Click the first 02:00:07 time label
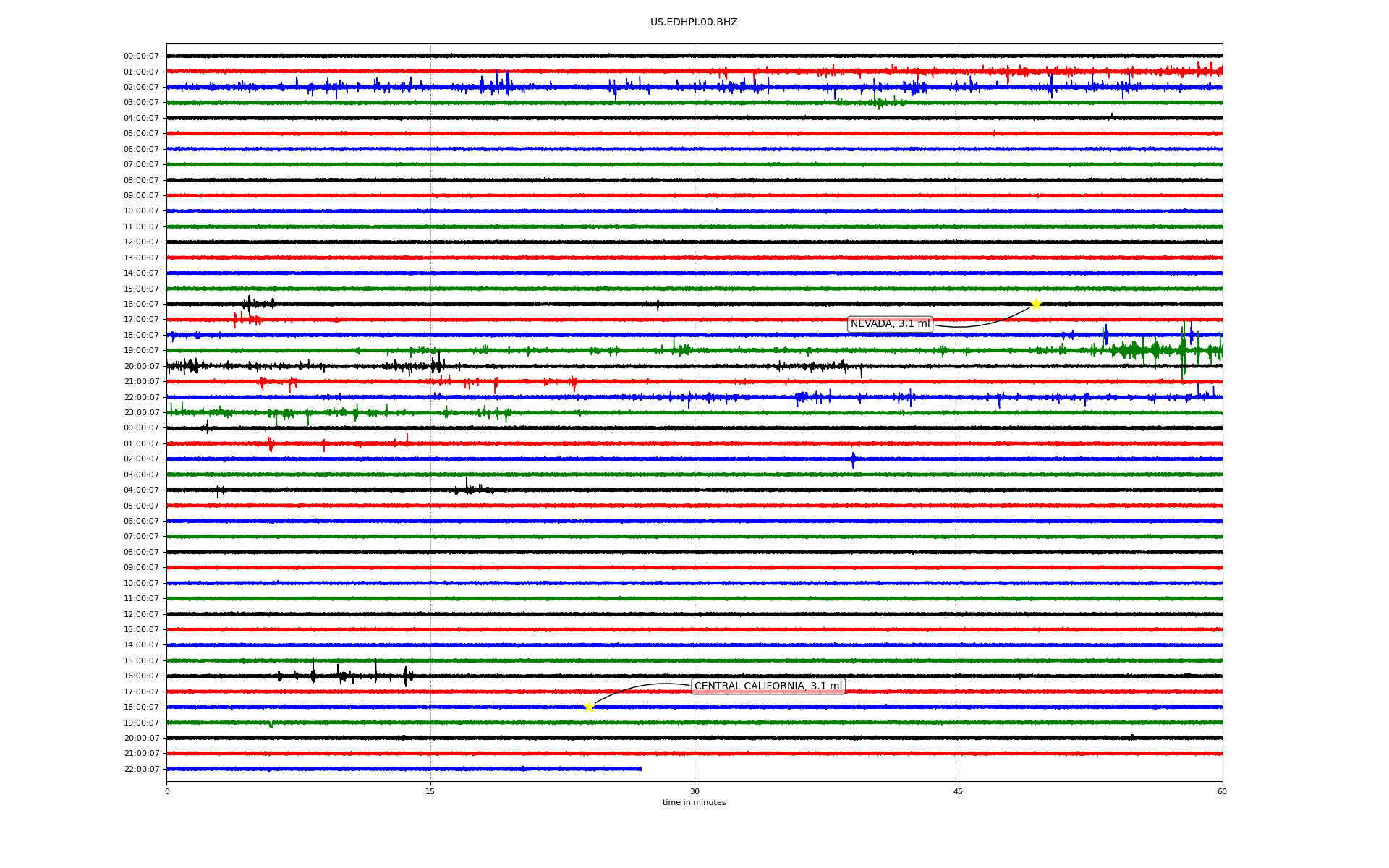Image resolution: width=1389 pixels, height=868 pixels. [x=141, y=87]
